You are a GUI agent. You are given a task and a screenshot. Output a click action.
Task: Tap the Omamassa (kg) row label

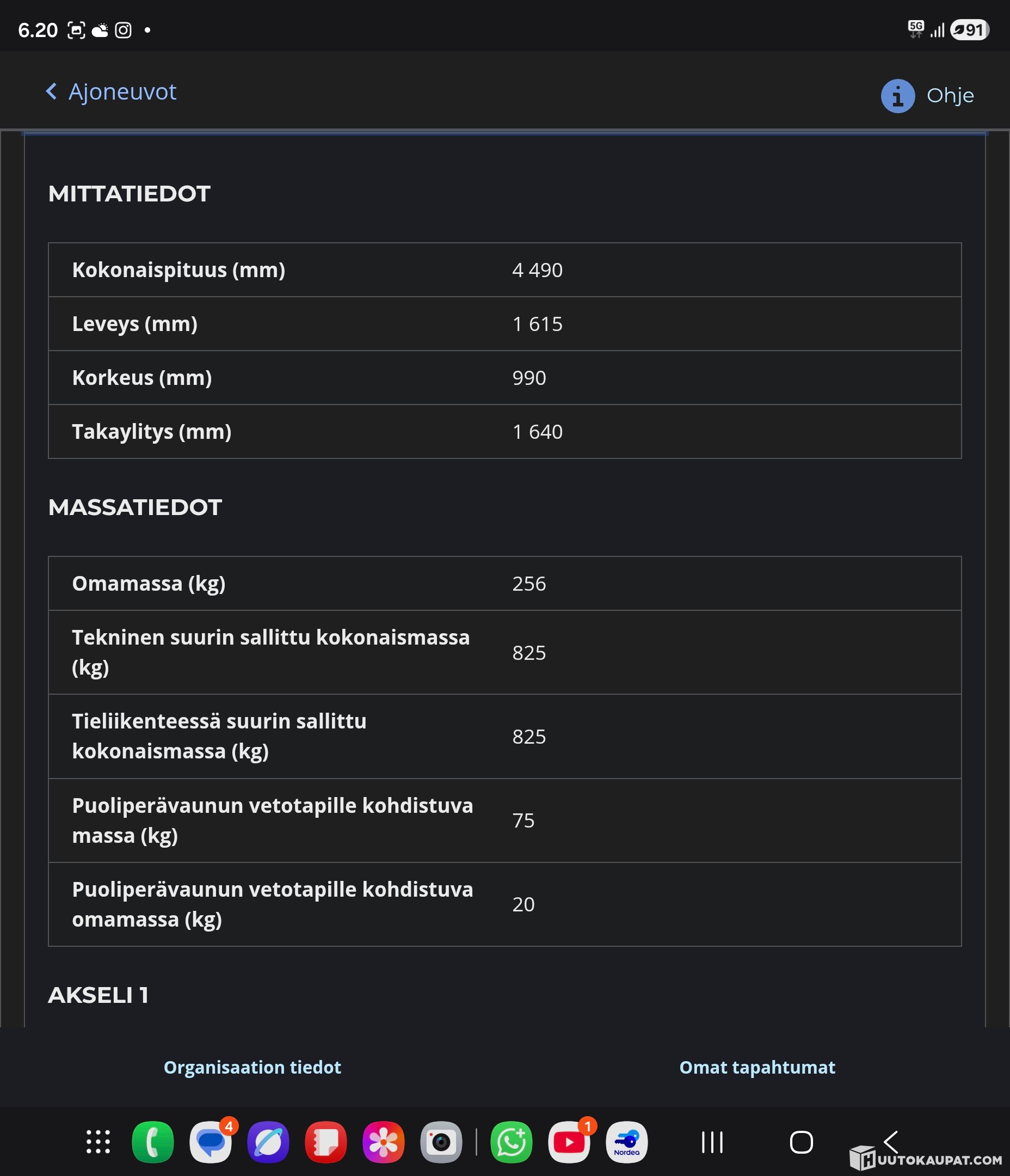[149, 584]
